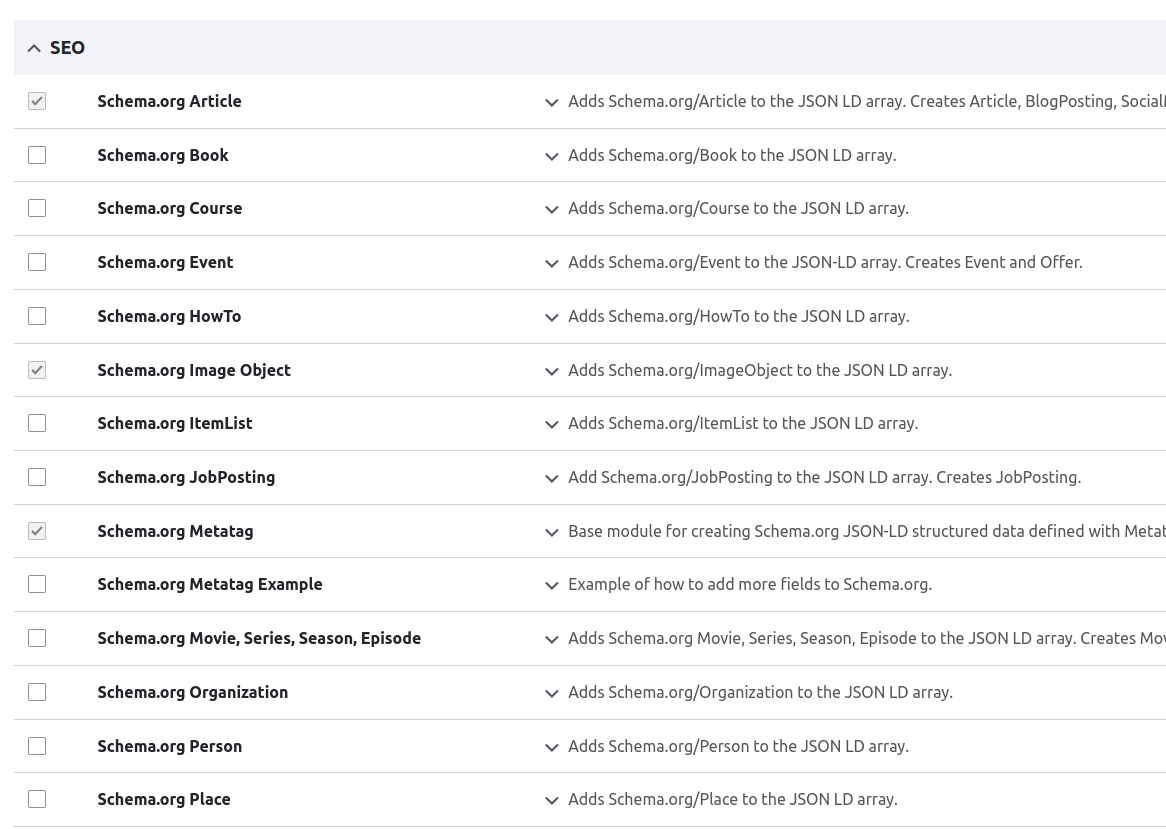Expand the Schema.org Organization description chevron

click(551, 694)
